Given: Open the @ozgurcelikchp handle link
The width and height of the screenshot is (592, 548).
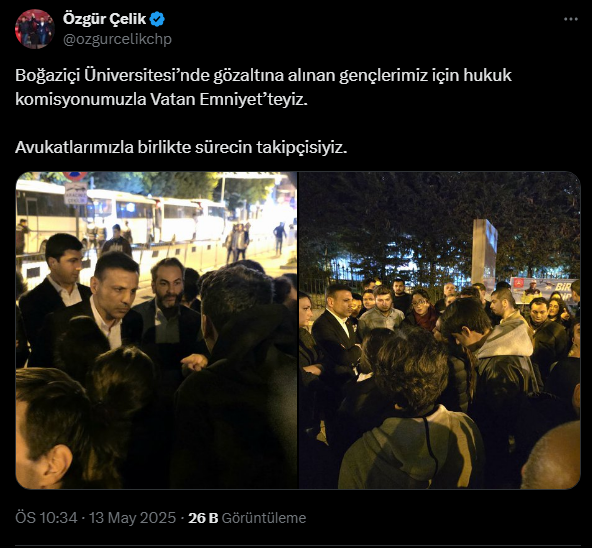Looking at the screenshot, I should (x=117, y=39).
